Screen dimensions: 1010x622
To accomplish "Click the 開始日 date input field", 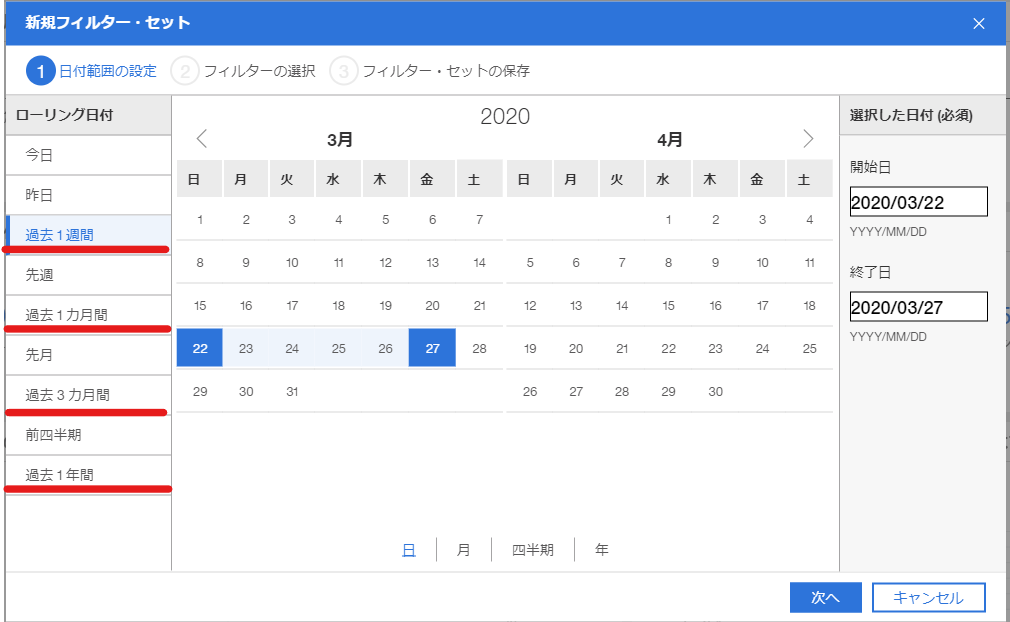I will point(918,202).
